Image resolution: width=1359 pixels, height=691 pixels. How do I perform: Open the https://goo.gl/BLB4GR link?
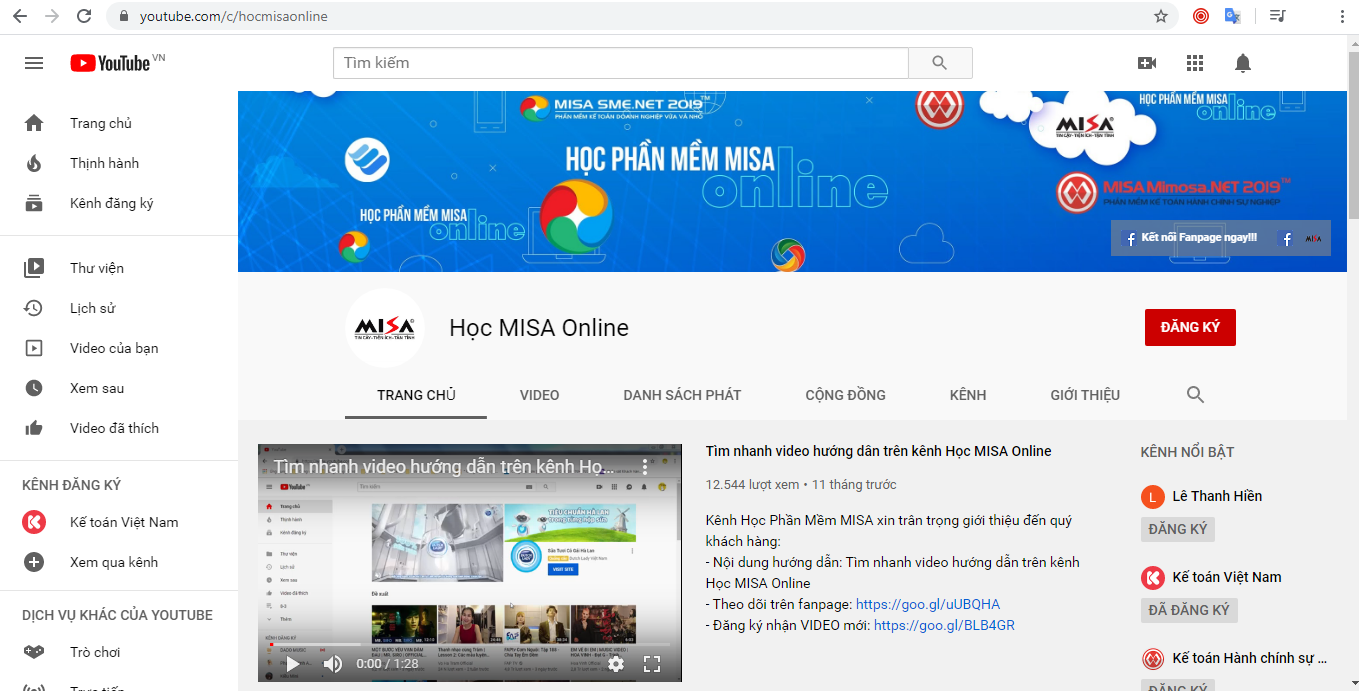point(944,625)
